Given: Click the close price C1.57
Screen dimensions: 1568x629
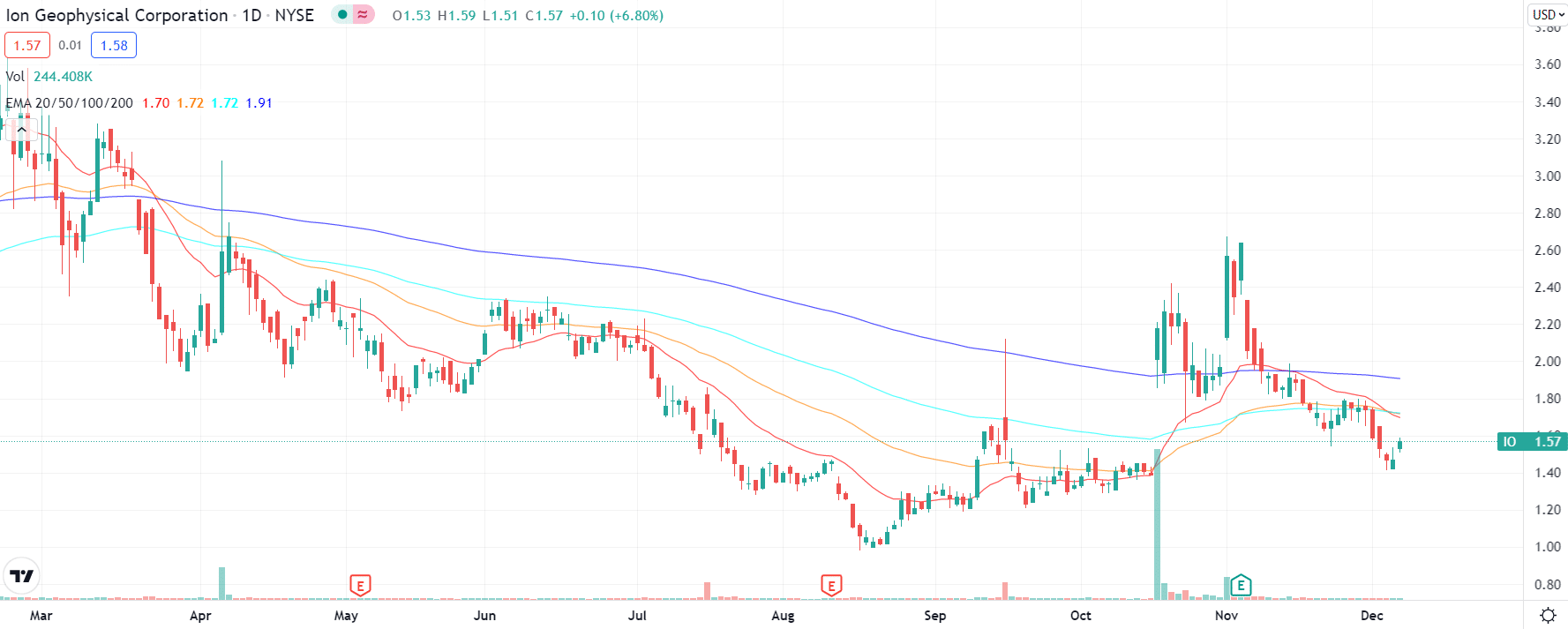Looking at the screenshot, I should [544, 16].
